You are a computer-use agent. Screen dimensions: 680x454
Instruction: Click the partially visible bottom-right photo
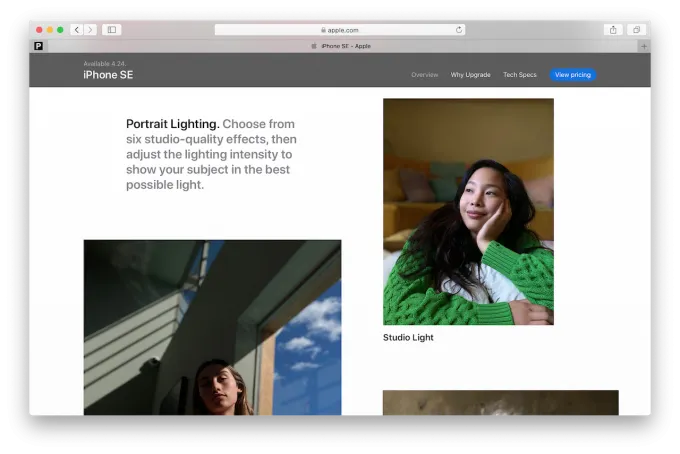(500, 402)
